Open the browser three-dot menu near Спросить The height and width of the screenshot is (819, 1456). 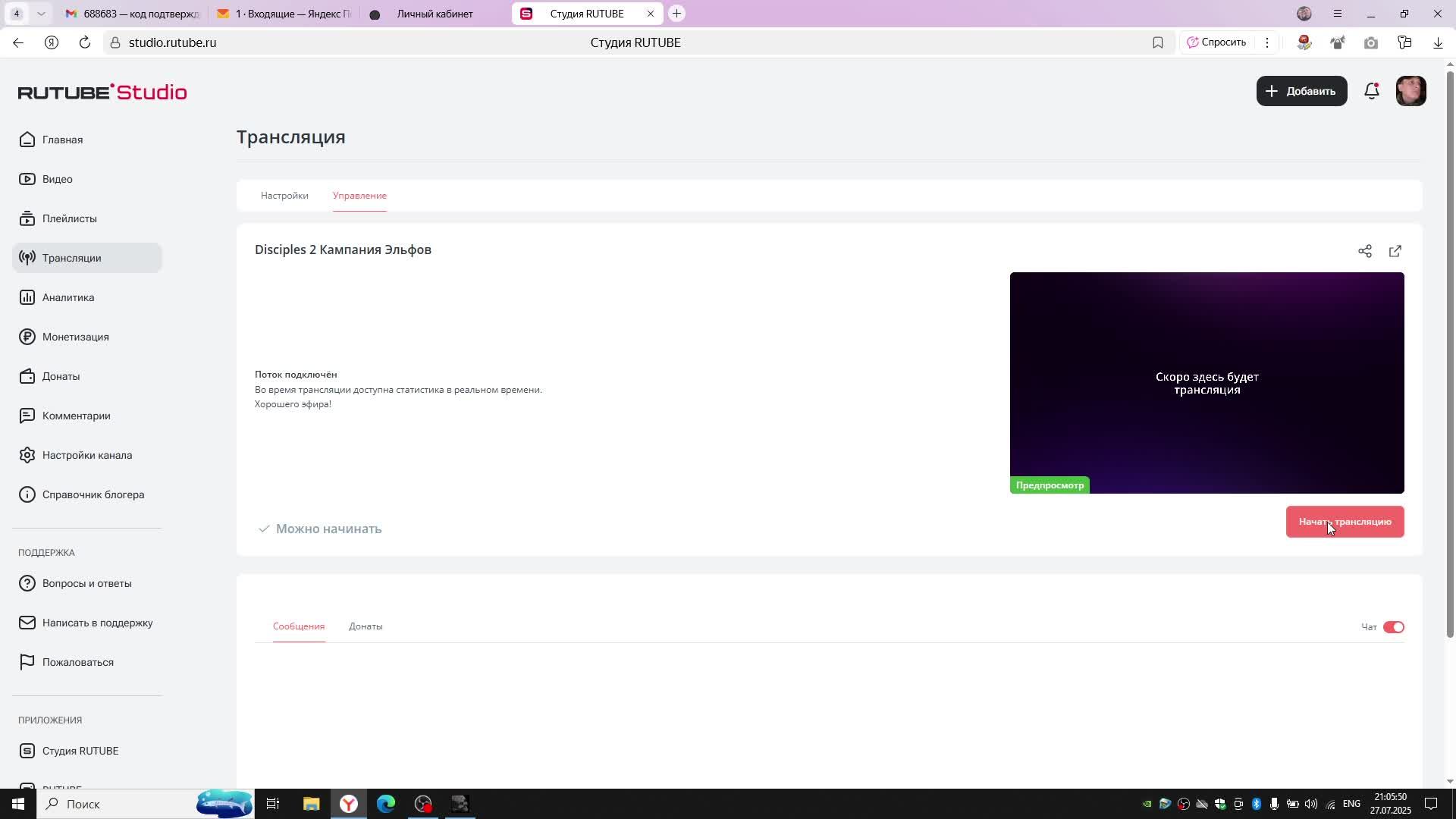click(x=1266, y=42)
